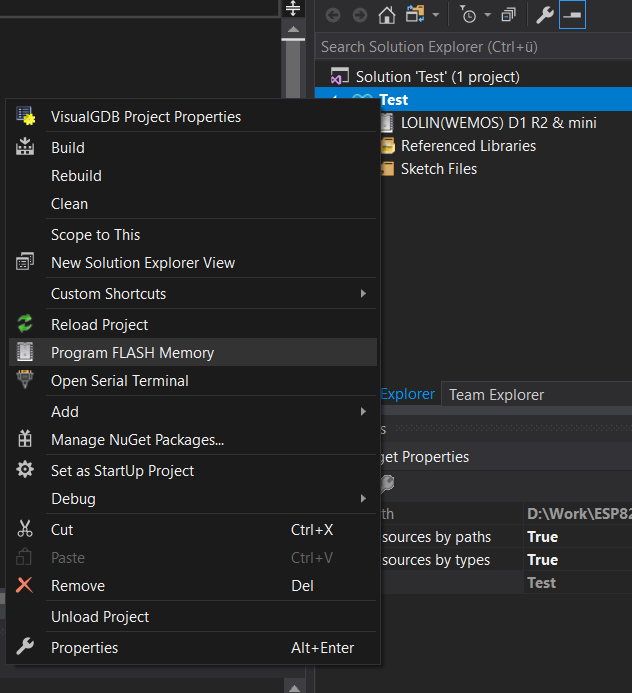Open VisualGDB Project Properties menu entry
Image resolution: width=632 pixels, height=693 pixels.
point(192,117)
